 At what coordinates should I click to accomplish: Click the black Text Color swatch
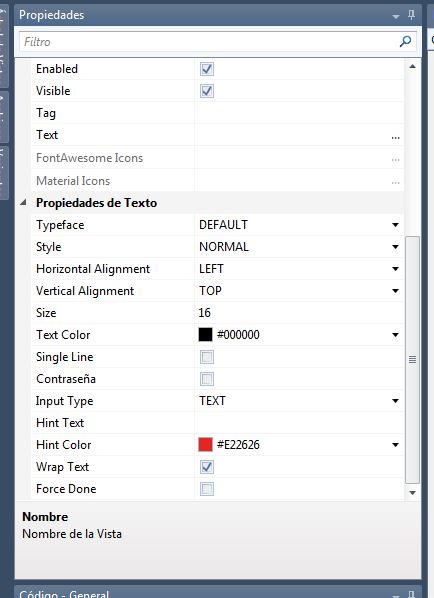tap(205, 334)
